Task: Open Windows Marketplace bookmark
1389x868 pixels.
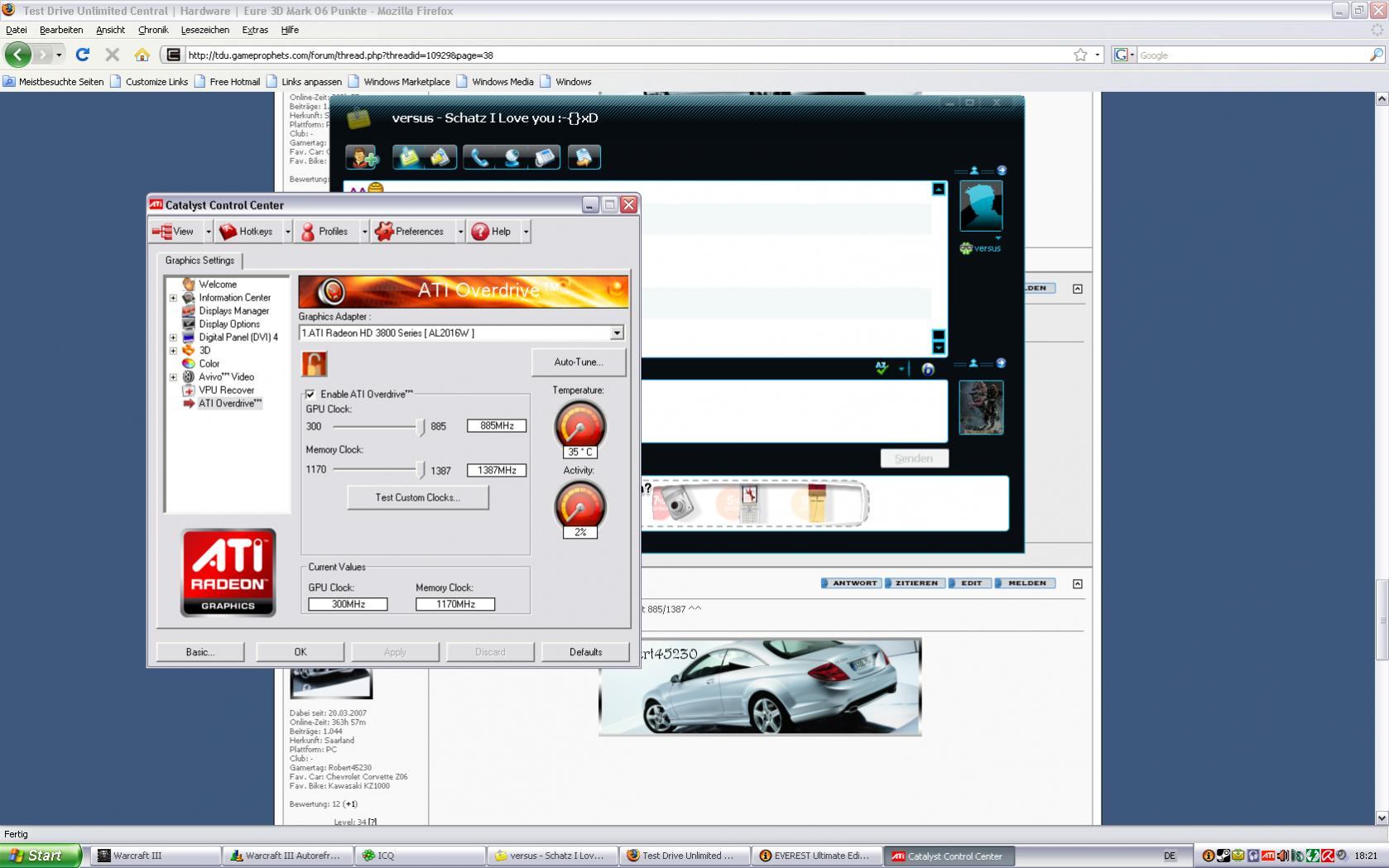Action: pyautogui.click(x=399, y=82)
